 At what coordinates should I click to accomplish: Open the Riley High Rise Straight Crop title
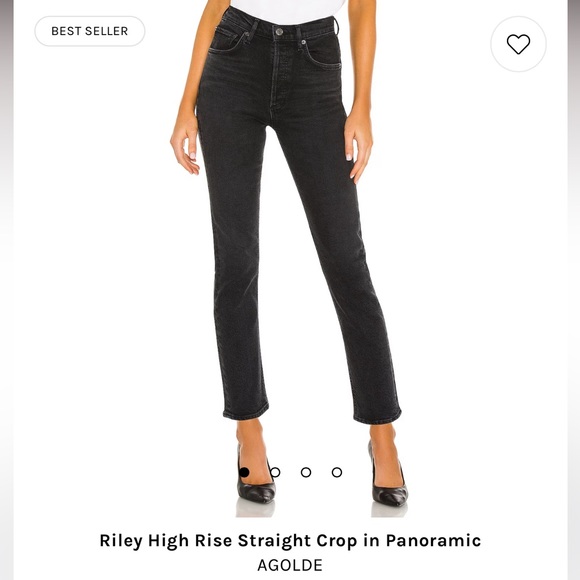click(x=290, y=540)
